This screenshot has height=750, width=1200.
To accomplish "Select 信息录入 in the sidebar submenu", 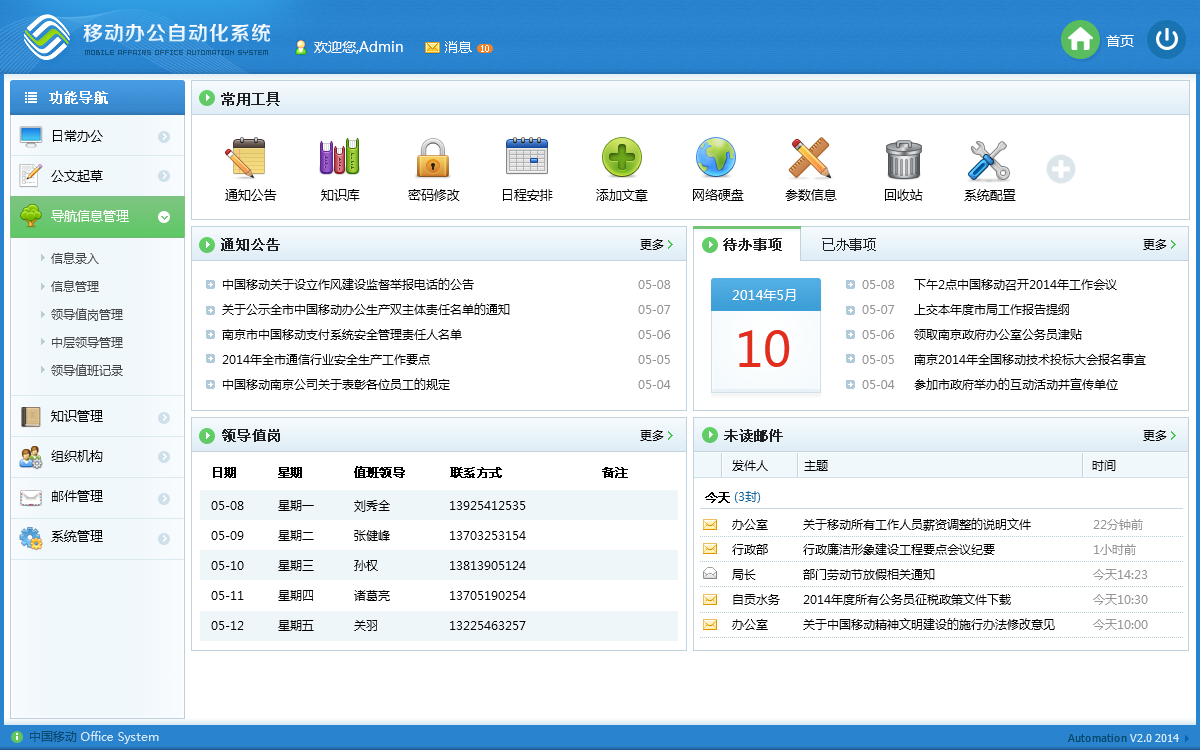I will point(75,258).
